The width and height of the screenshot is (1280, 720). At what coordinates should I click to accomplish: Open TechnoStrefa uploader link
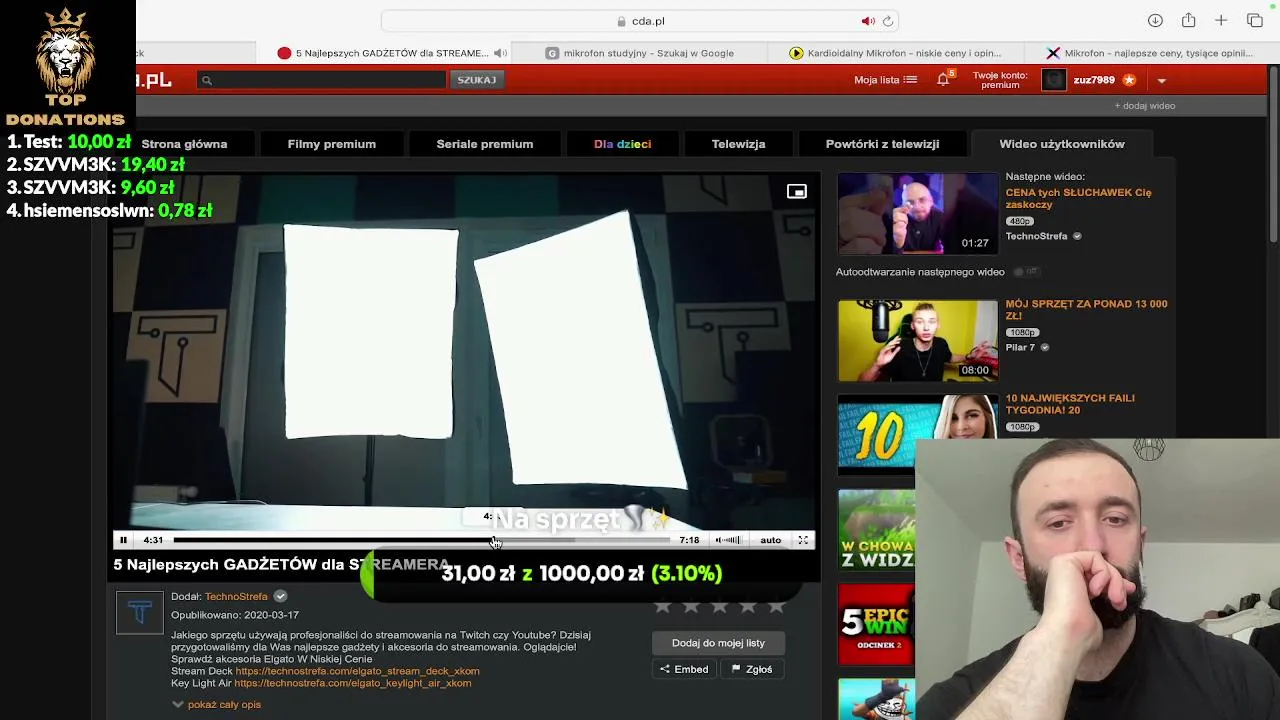(x=236, y=596)
